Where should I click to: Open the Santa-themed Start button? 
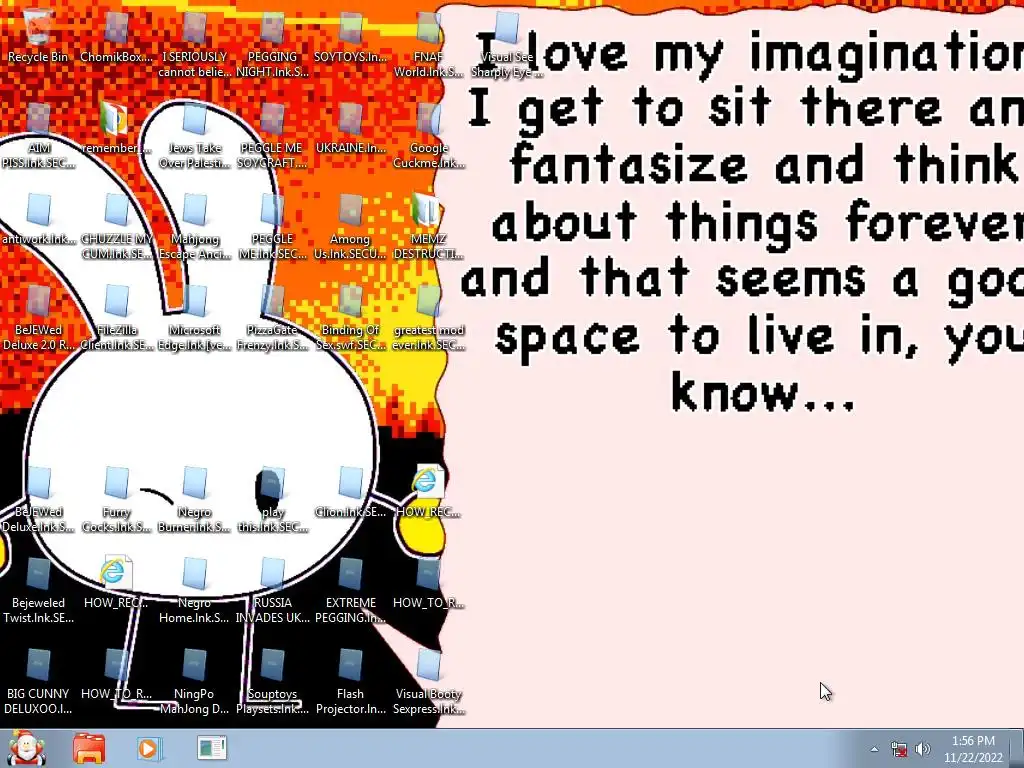click(26, 748)
